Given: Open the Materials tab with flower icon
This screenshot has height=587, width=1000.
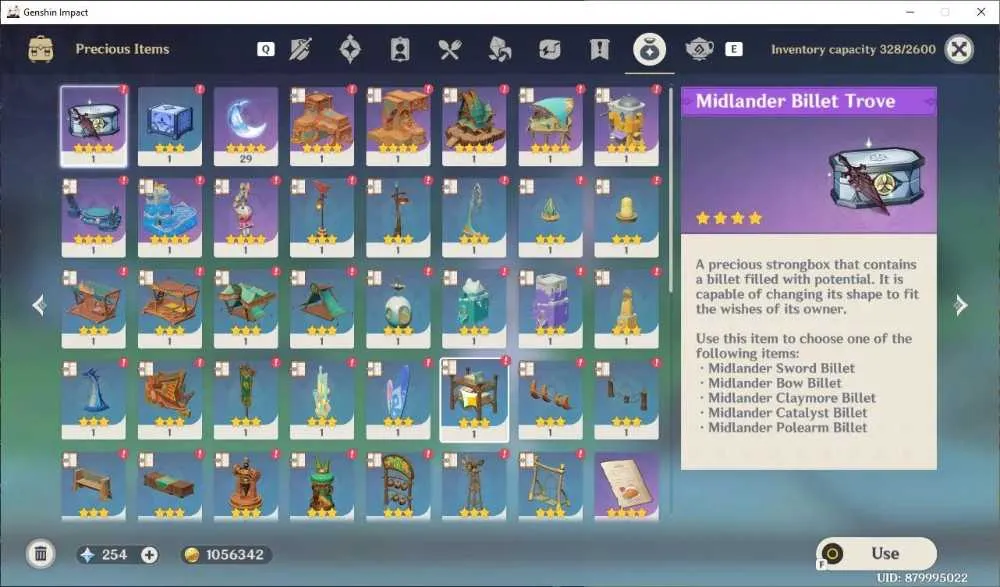Looking at the screenshot, I should point(499,49).
